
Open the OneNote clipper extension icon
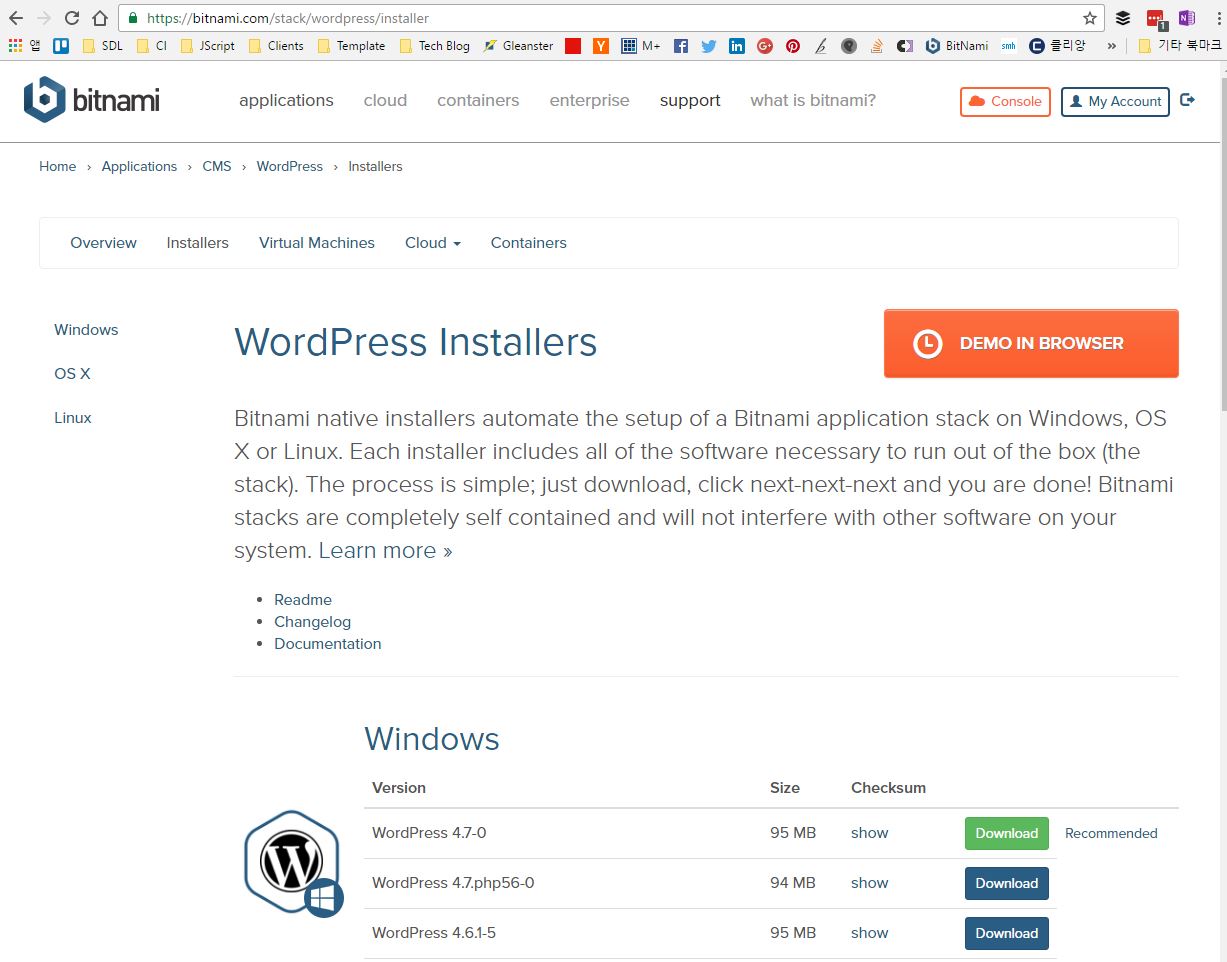(x=1186, y=18)
